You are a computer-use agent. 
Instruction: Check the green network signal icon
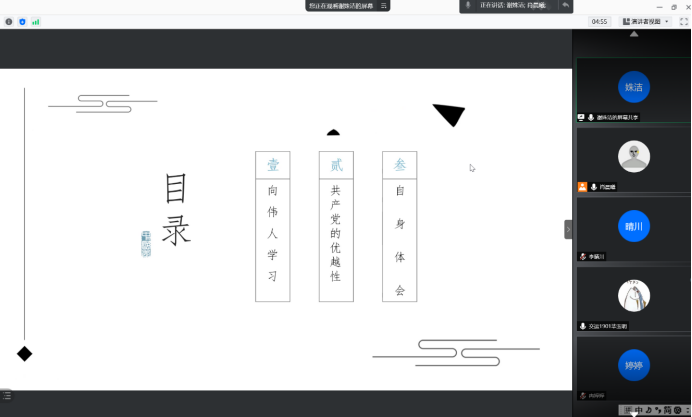36,21
